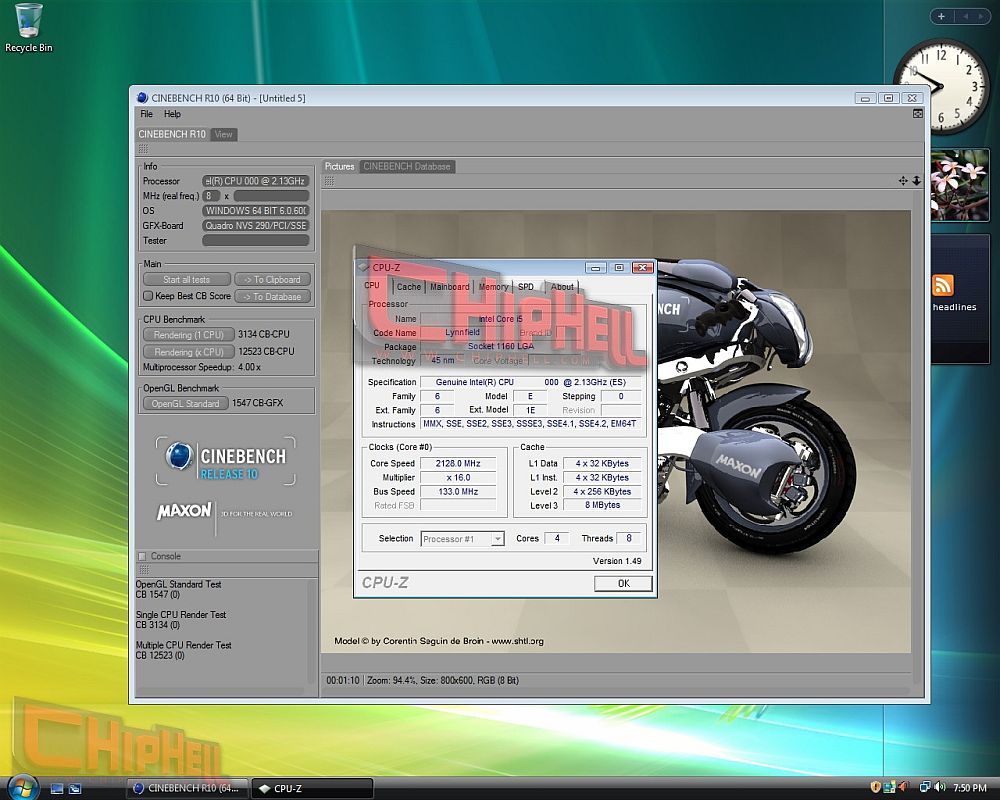Open the Help menu in CINEBENCH

172,114
